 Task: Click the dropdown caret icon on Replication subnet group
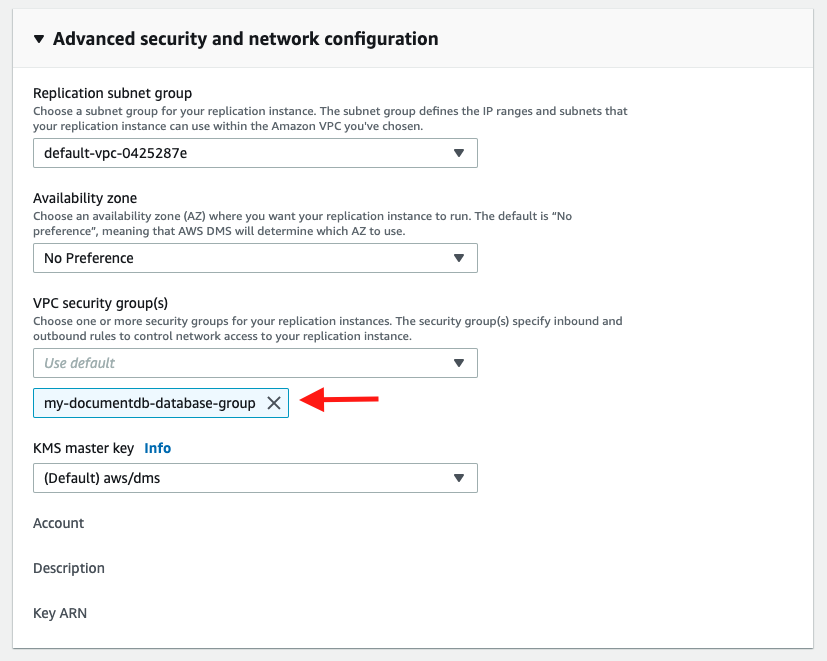coord(460,153)
